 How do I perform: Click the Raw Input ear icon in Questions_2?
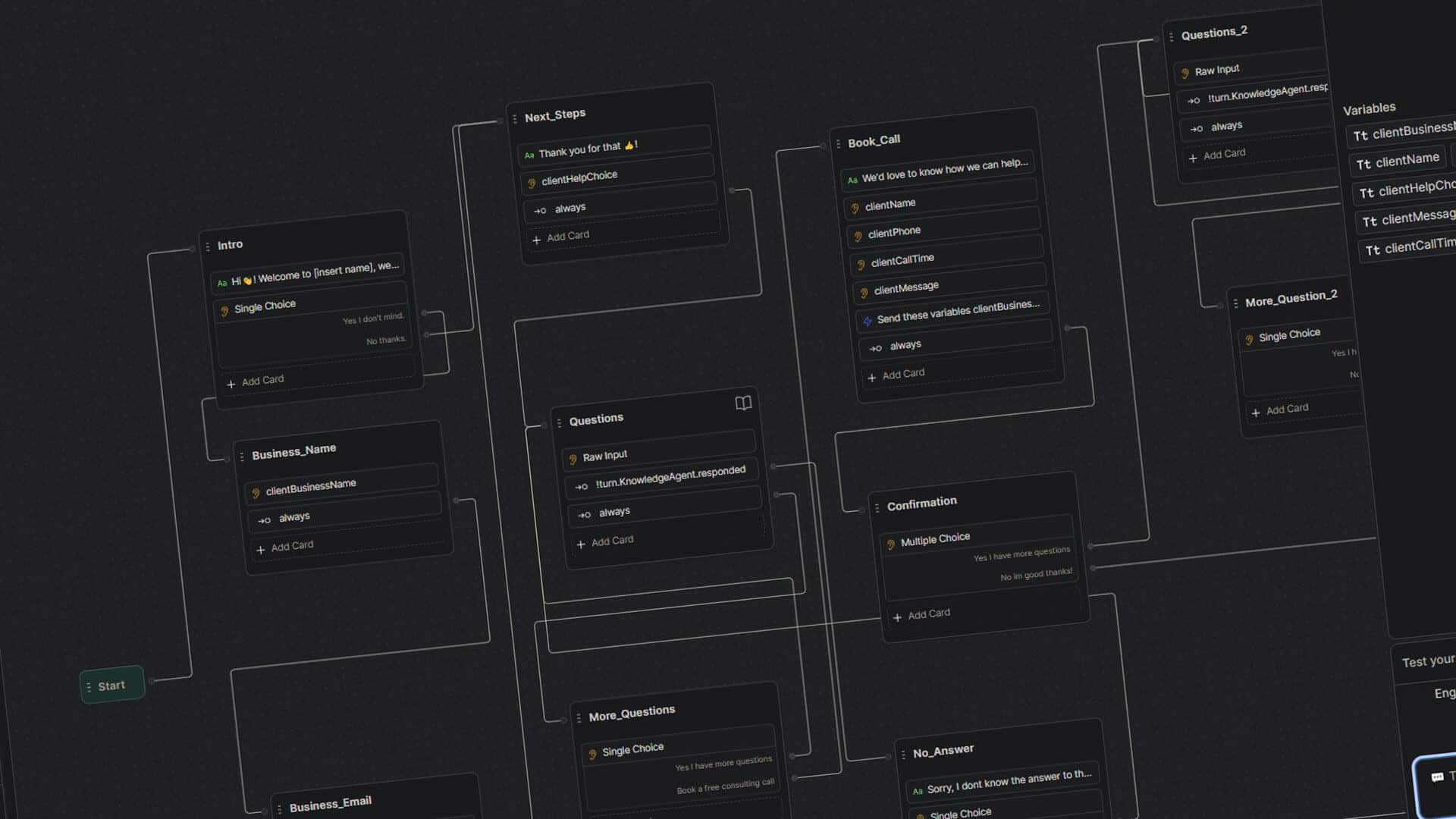(1185, 72)
